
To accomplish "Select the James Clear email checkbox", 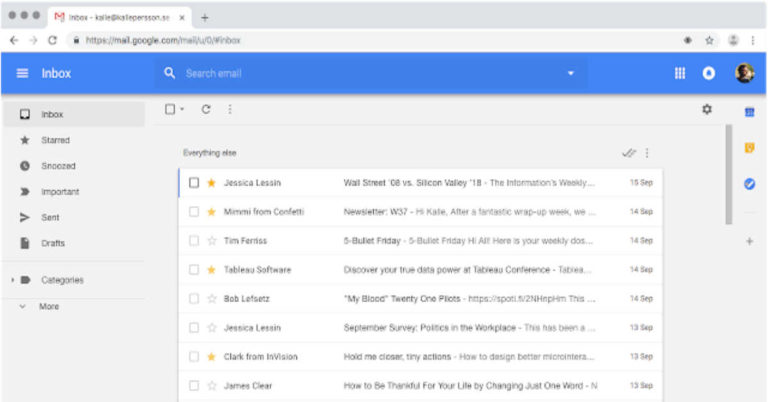I will pos(194,385).
